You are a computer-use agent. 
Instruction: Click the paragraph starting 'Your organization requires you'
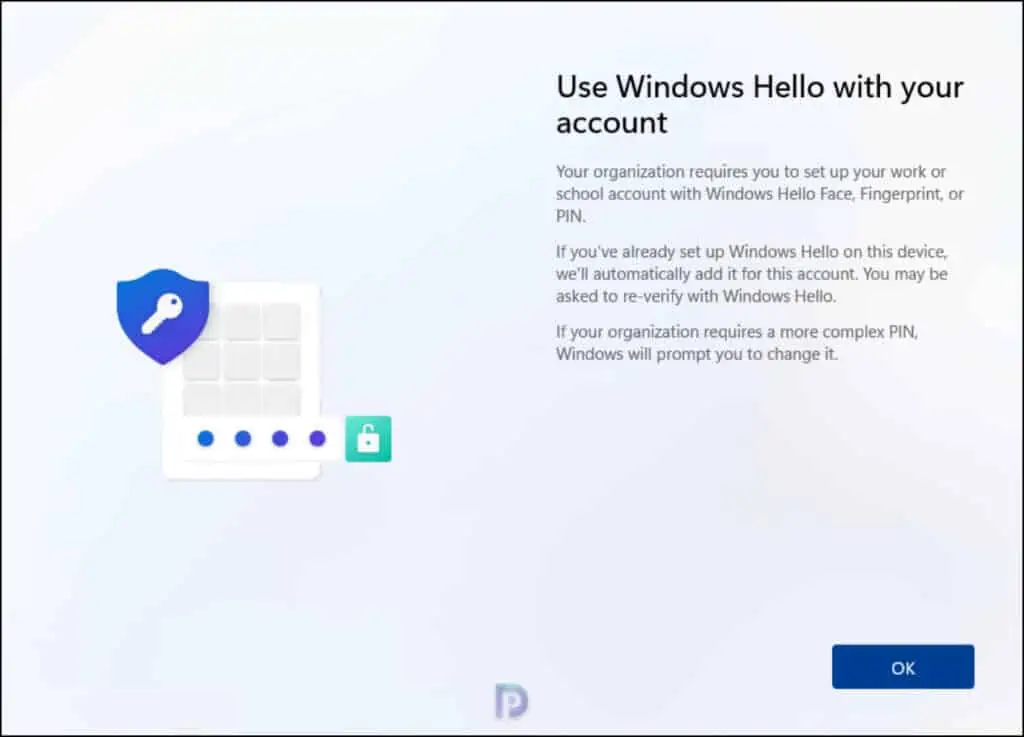pos(760,194)
